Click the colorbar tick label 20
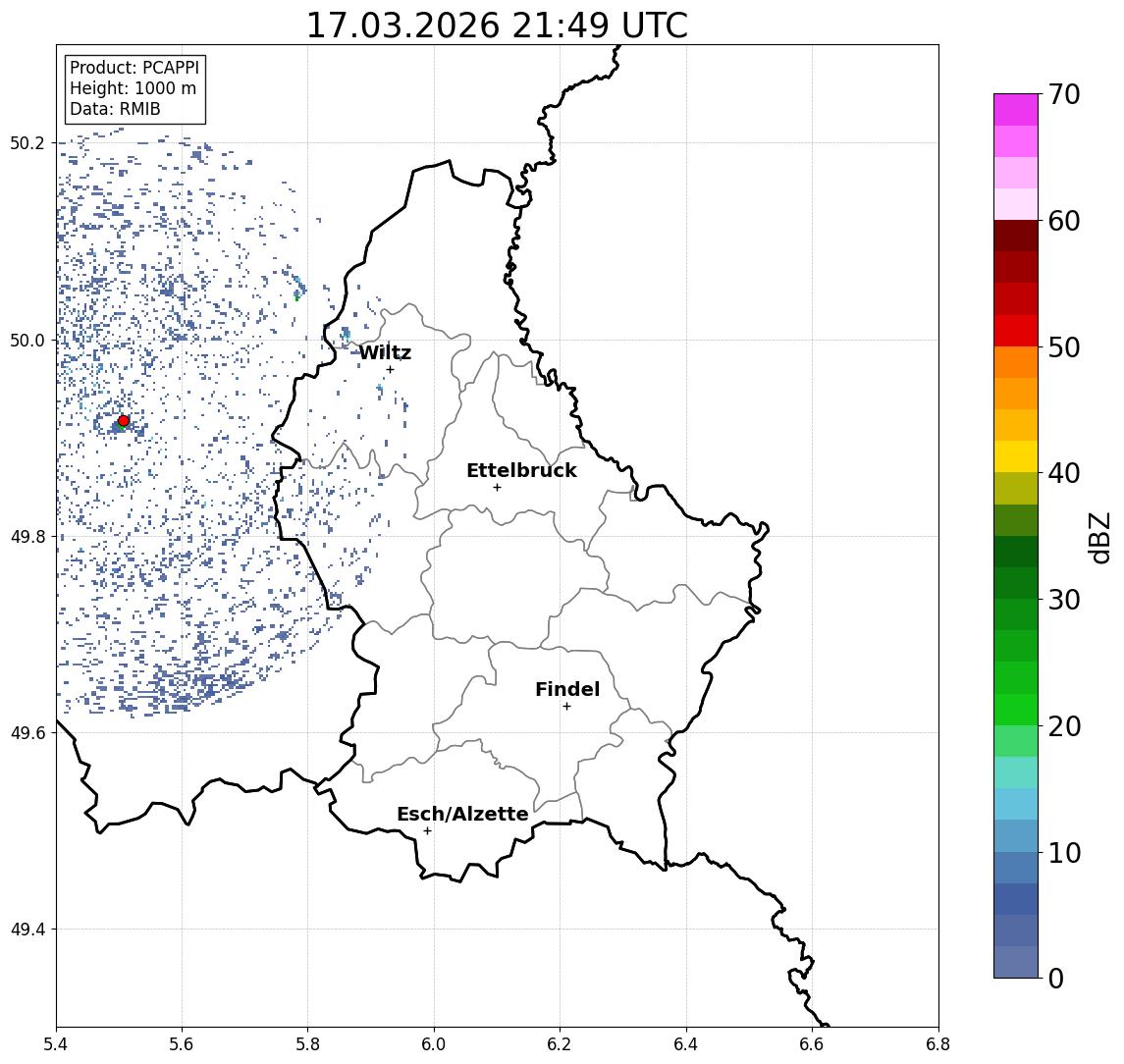This screenshot has height=1064, width=1124. click(x=1064, y=726)
